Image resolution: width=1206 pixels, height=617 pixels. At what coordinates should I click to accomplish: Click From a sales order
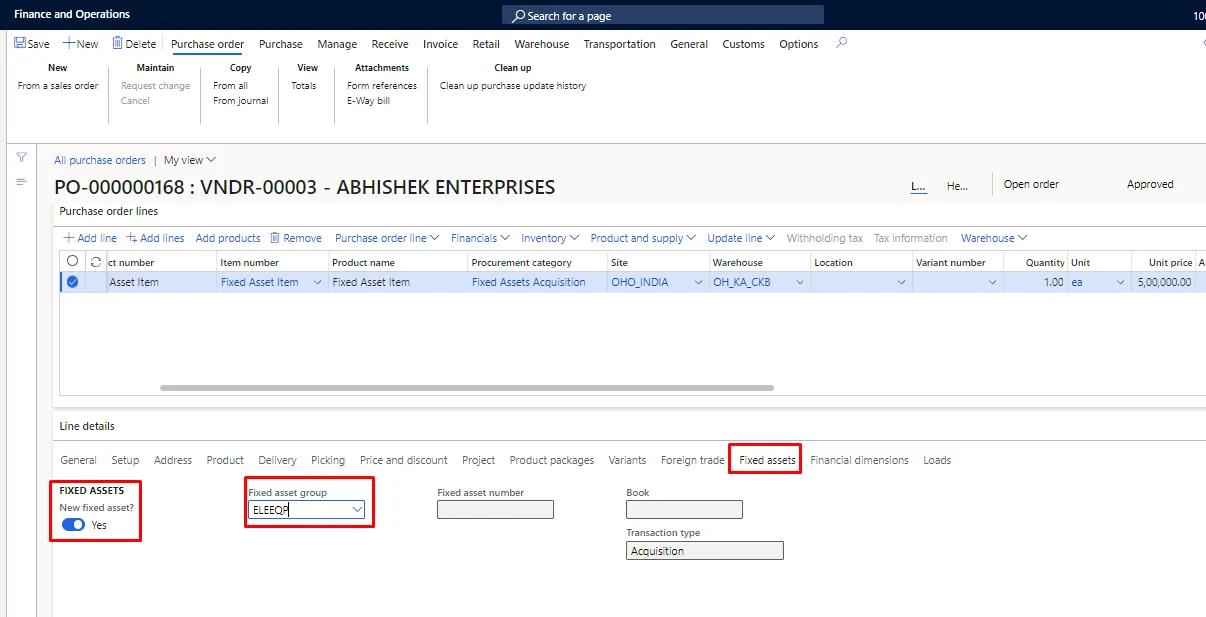pos(58,86)
